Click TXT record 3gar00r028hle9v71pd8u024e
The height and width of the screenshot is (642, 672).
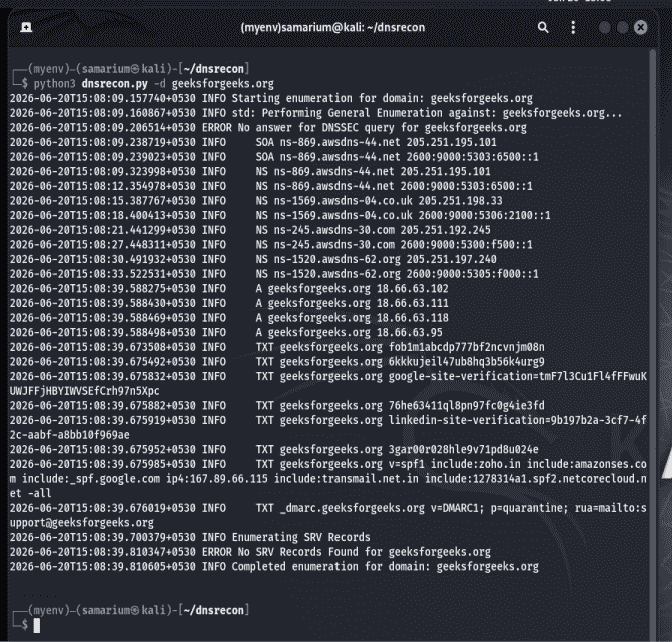tap(274, 449)
